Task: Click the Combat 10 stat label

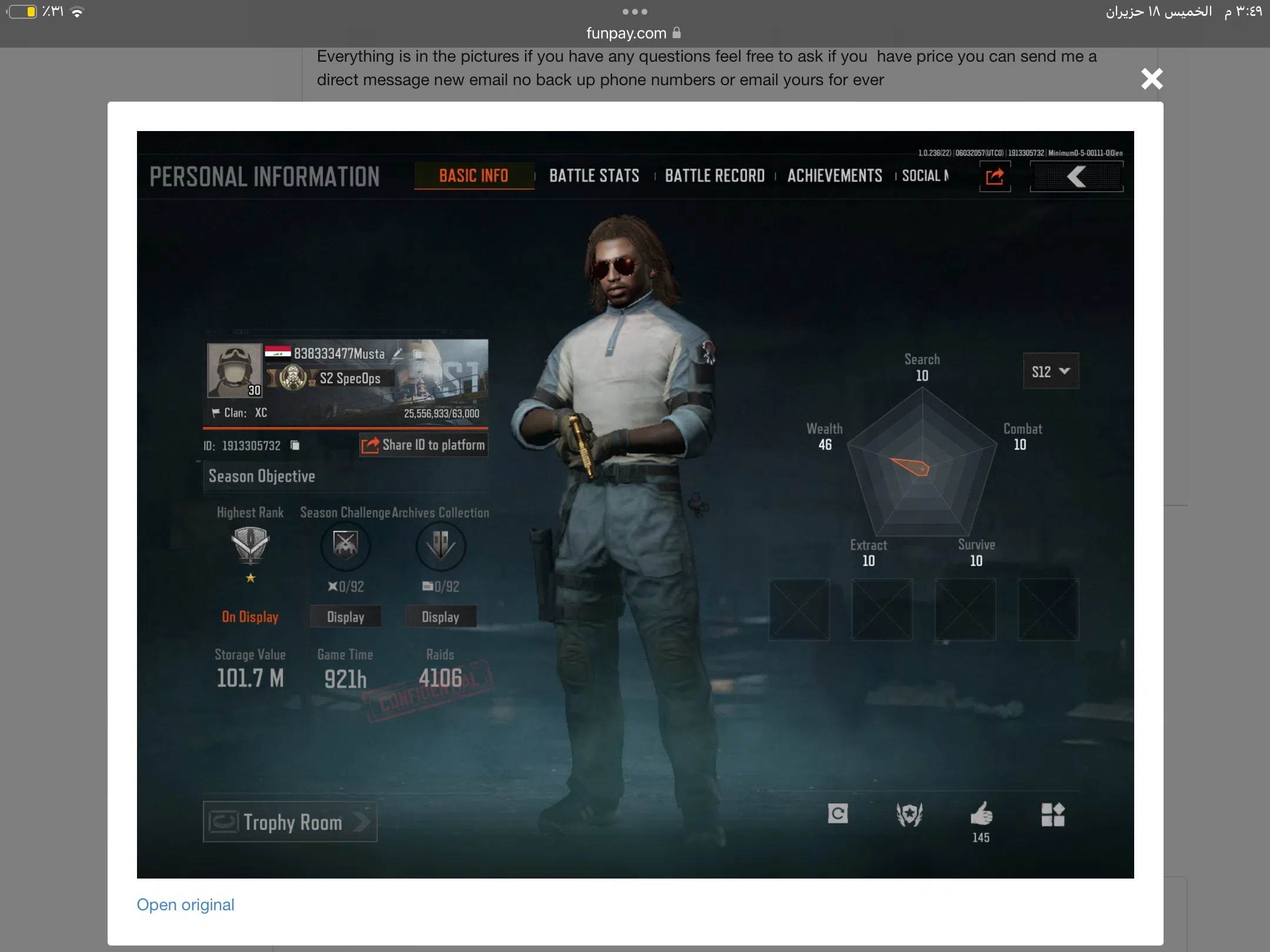Action: 1022,437
